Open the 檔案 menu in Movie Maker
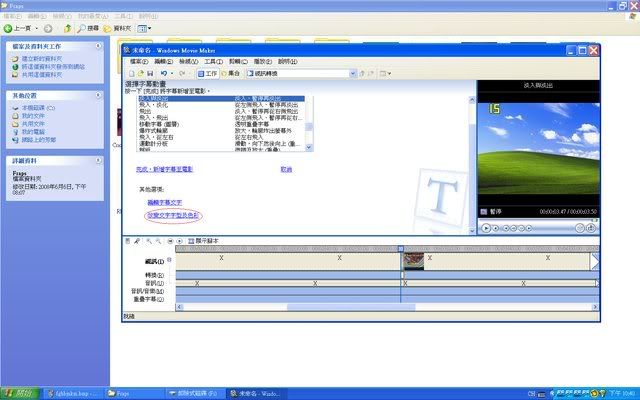Image resolution: width=640 pixels, height=400 pixels. (137, 61)
